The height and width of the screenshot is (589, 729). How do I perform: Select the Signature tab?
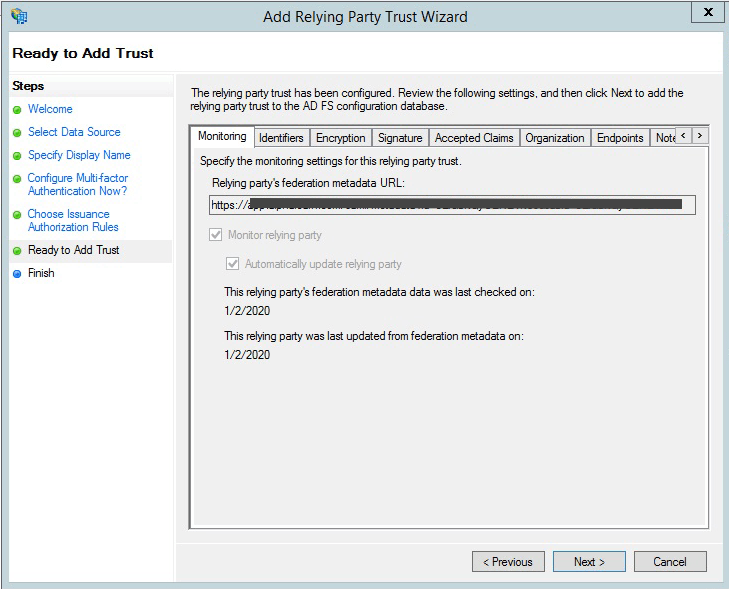click(400, 138)
